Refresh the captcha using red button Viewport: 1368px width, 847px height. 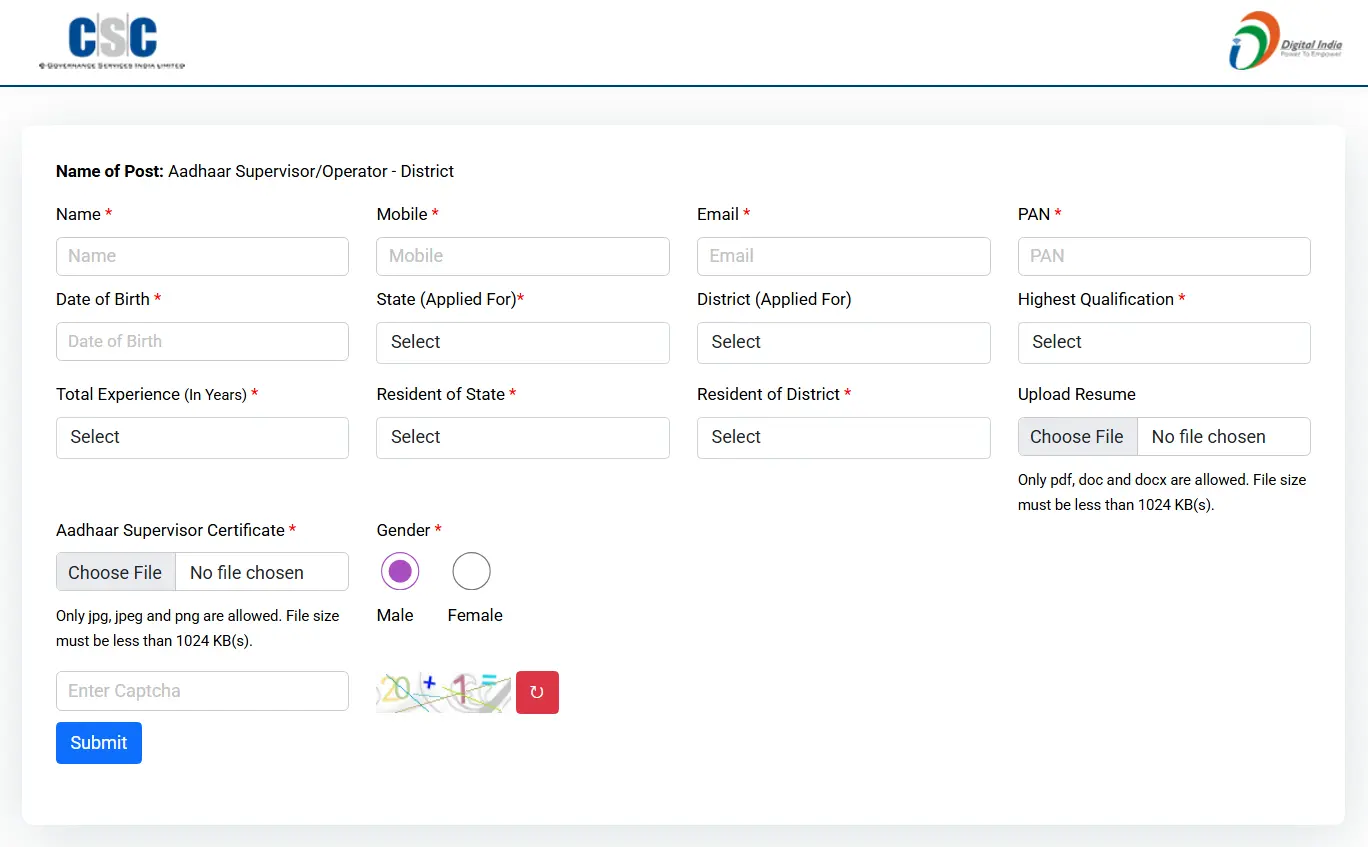click(537, 692)
